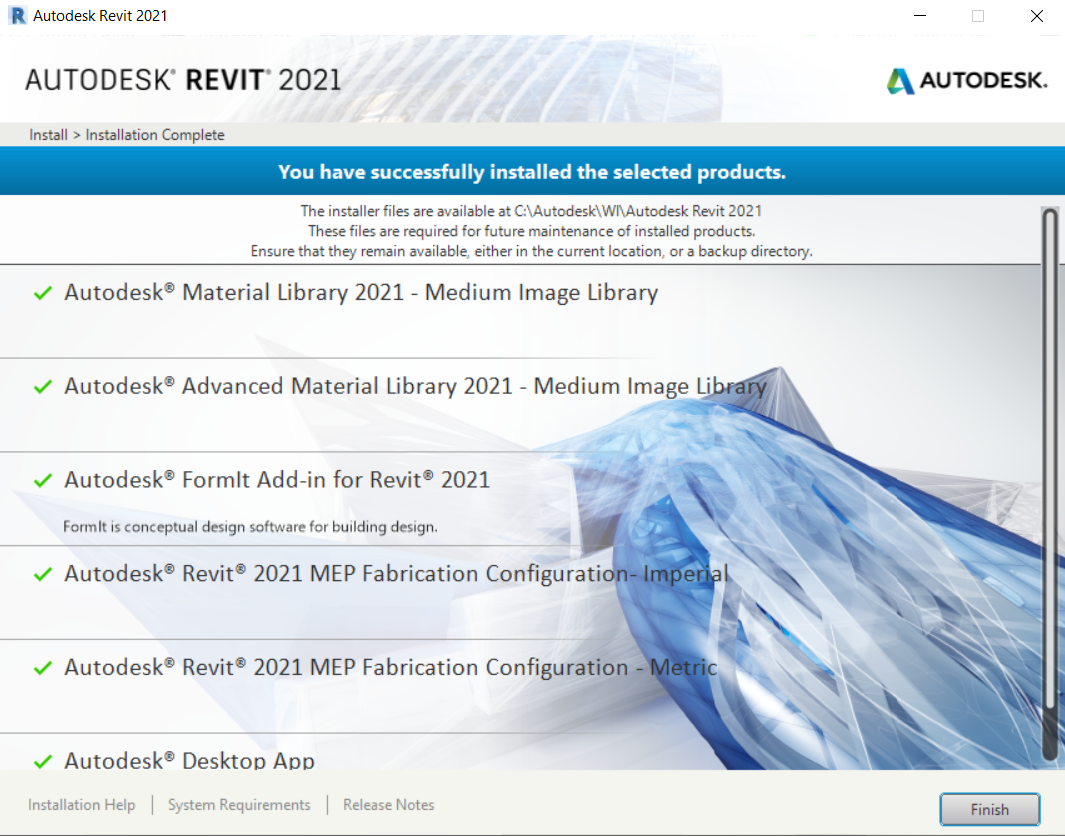Viewport: 1065px width, 836px height.
Task: Click green checkmark beside Material Library 2021
Action: [41, 292]
